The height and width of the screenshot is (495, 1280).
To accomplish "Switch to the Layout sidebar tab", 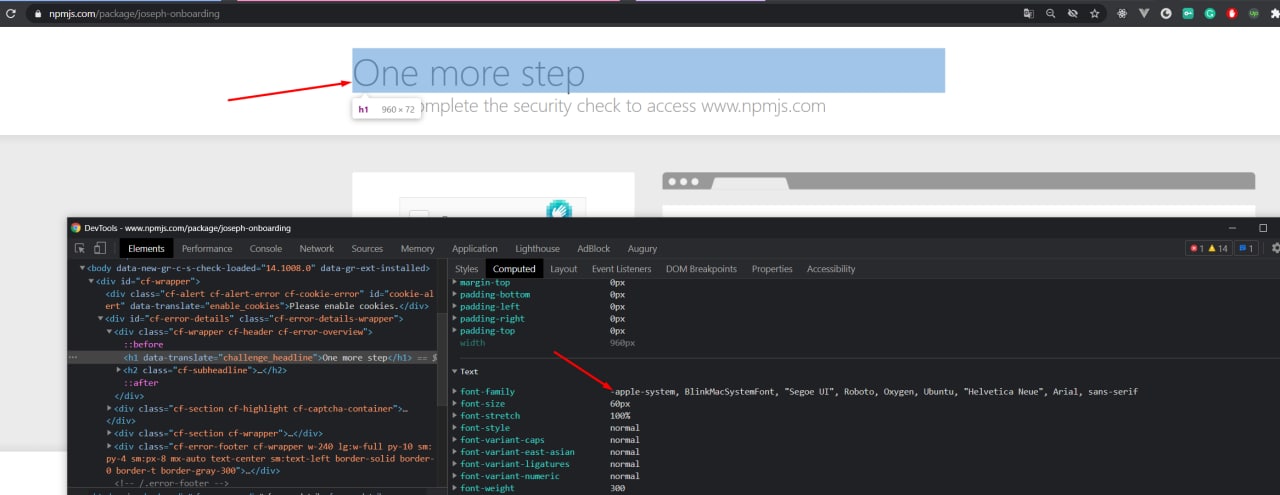I will pyautogui.click(x=563, y=269).
